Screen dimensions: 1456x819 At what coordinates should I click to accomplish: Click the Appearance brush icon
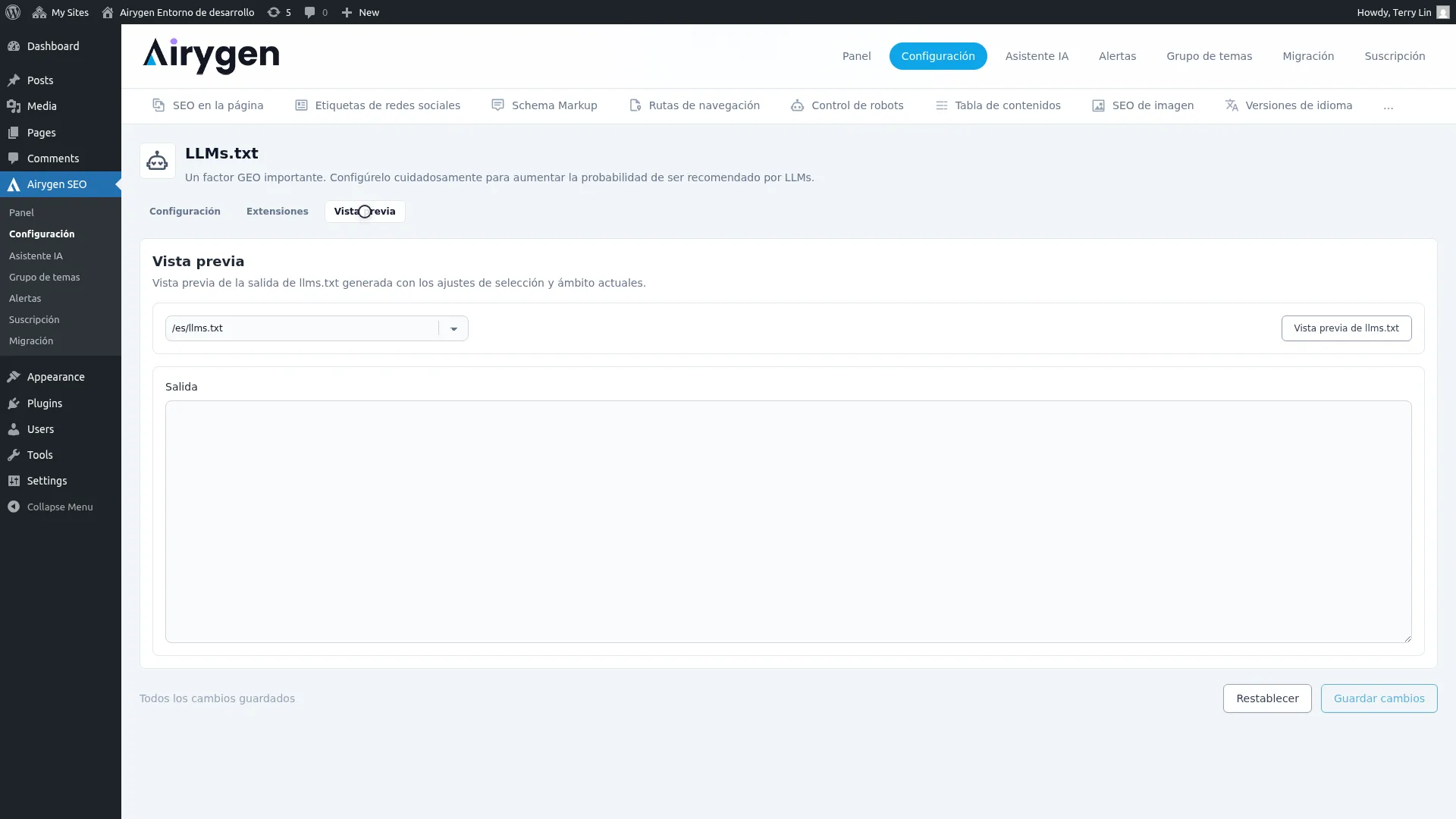pyautogui.click(x=14, y=377)
